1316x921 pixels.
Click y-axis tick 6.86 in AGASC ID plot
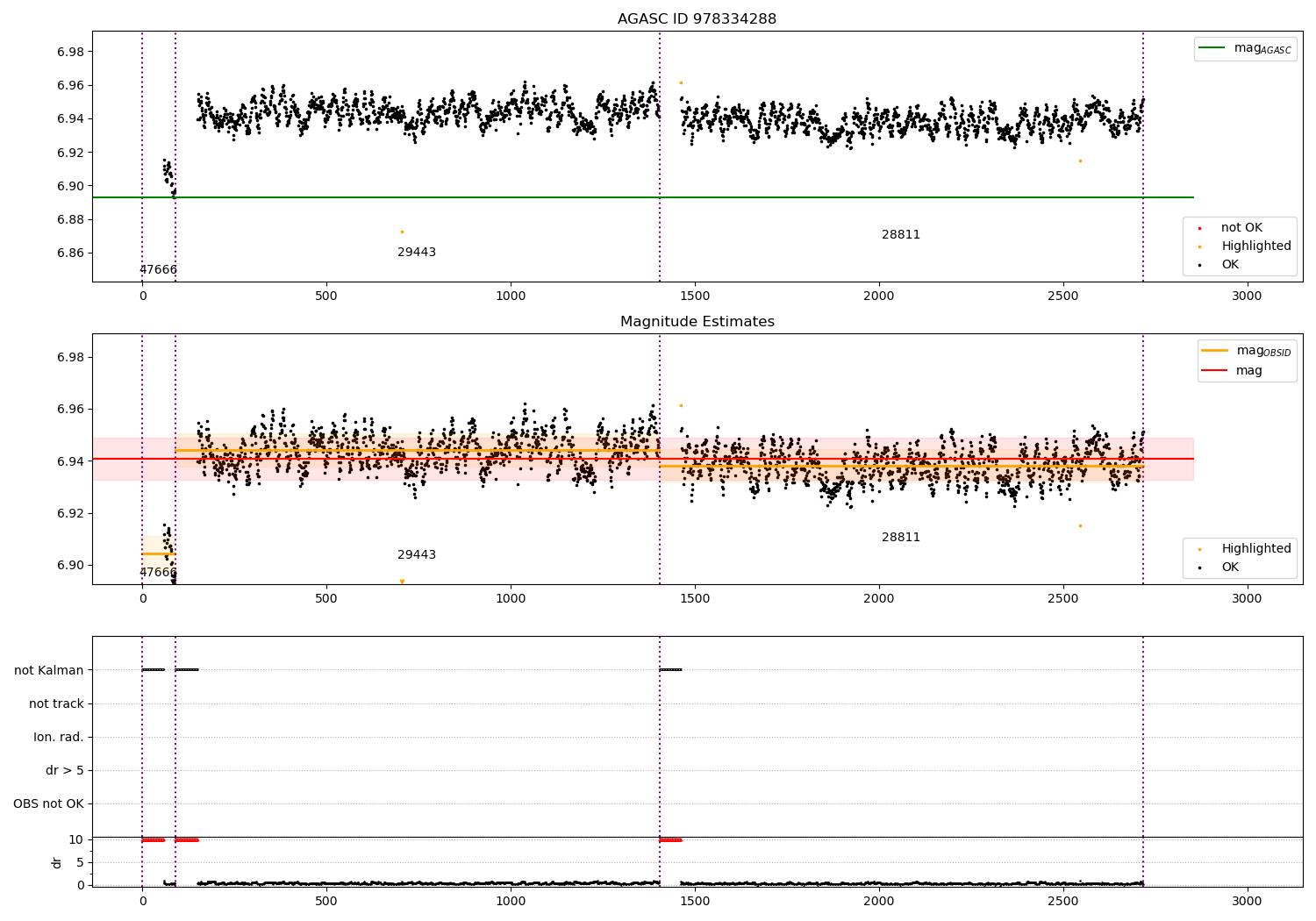[70, 253]
